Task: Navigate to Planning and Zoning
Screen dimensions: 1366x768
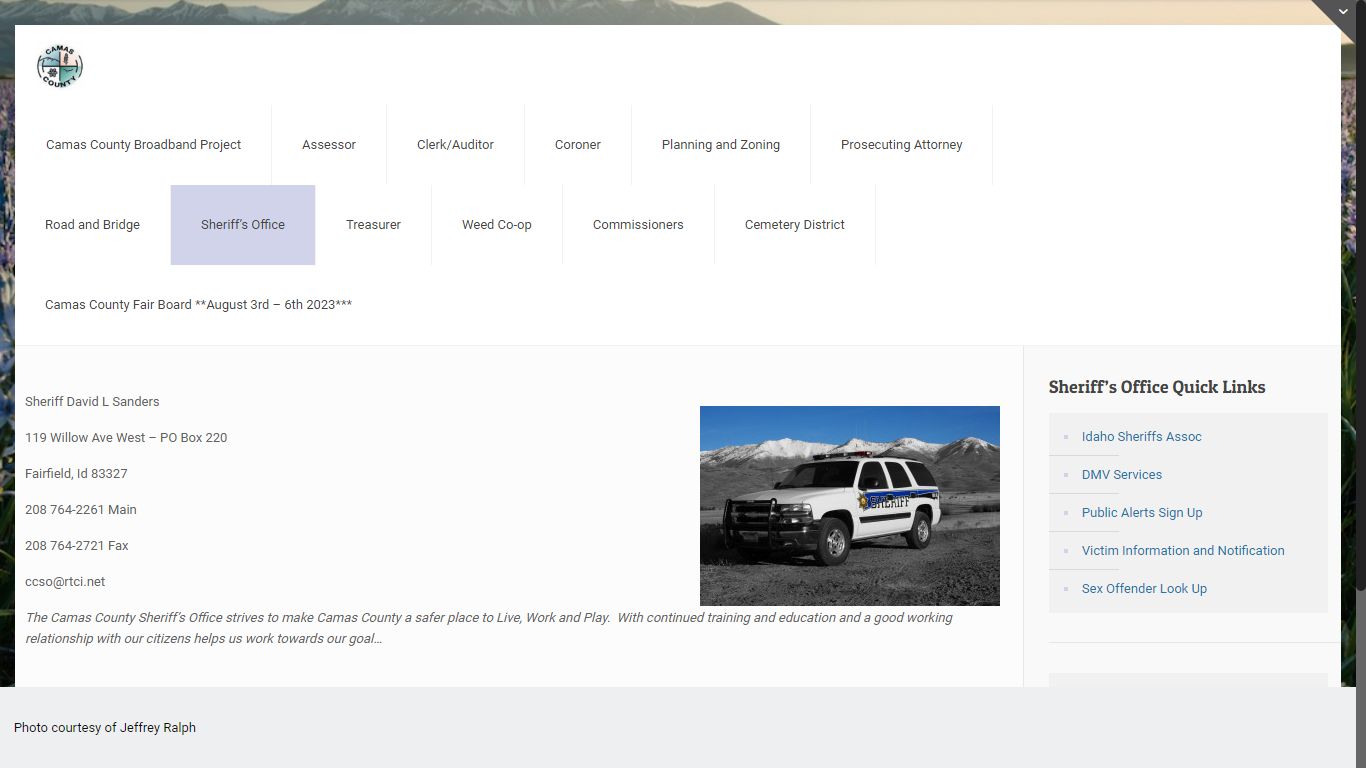Action: pyautogui.click(x=720, y=145)
